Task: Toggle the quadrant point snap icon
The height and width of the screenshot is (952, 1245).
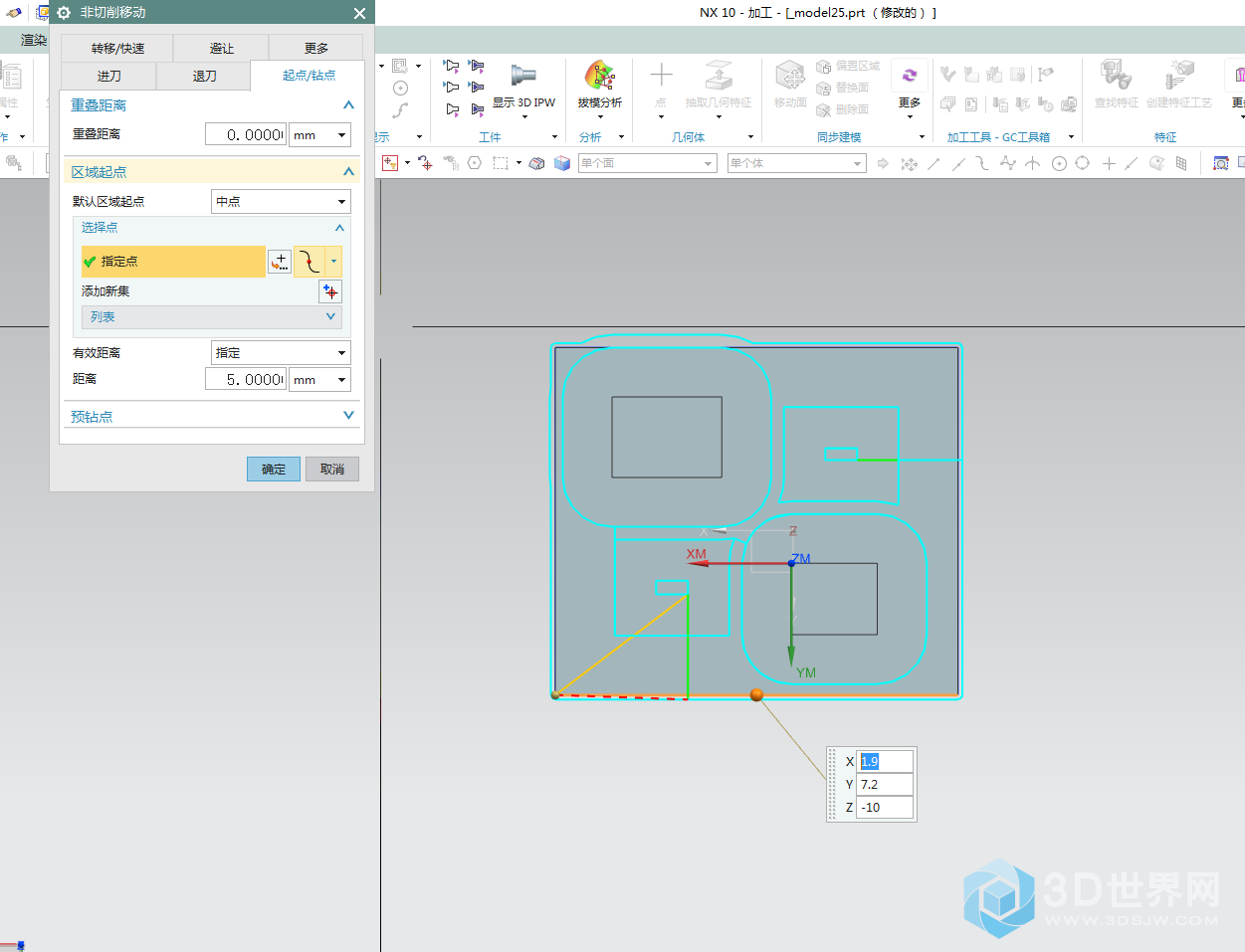Action: click(x=1083, y=163)
